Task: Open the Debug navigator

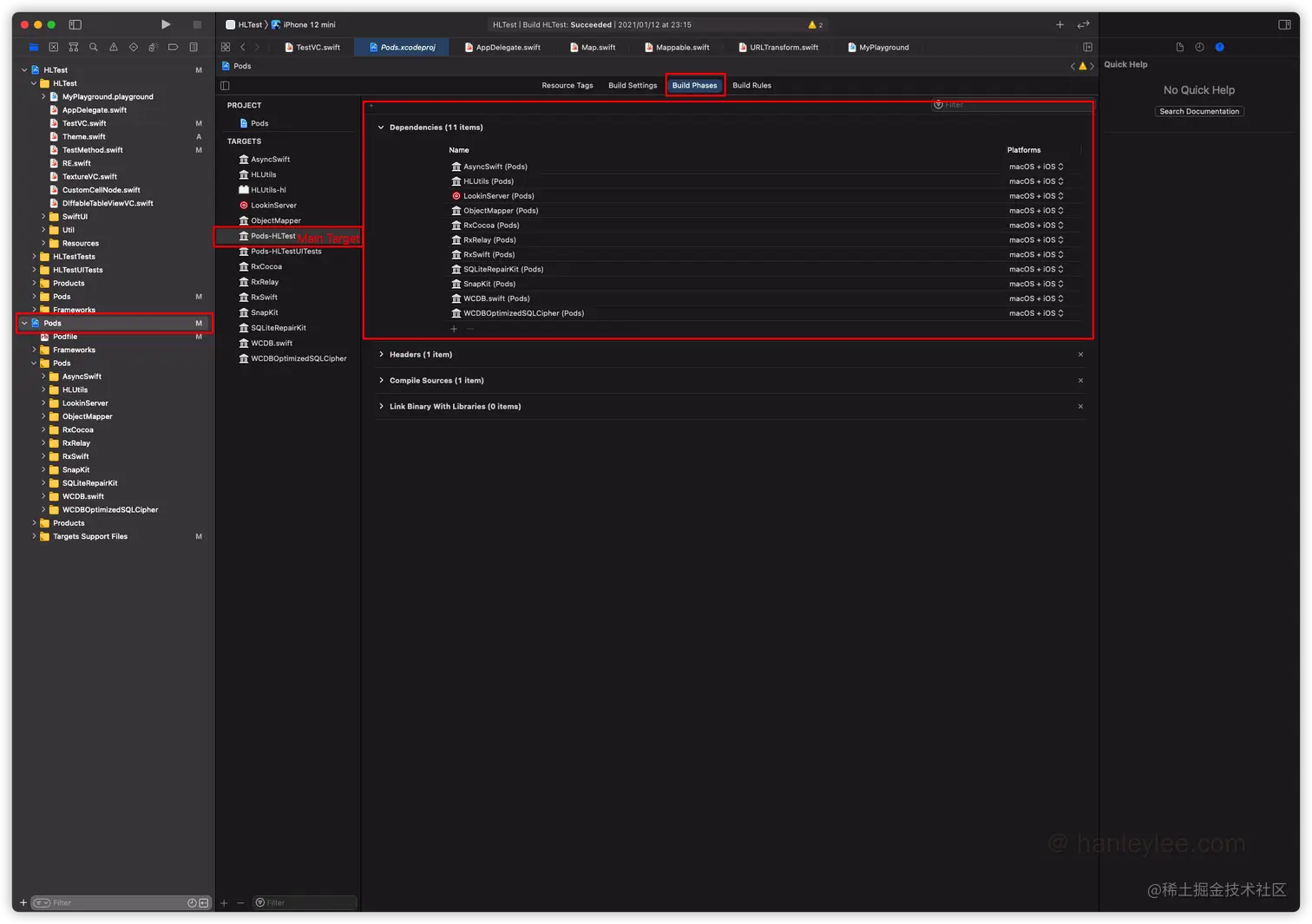Action: click(x=153, y=47)
